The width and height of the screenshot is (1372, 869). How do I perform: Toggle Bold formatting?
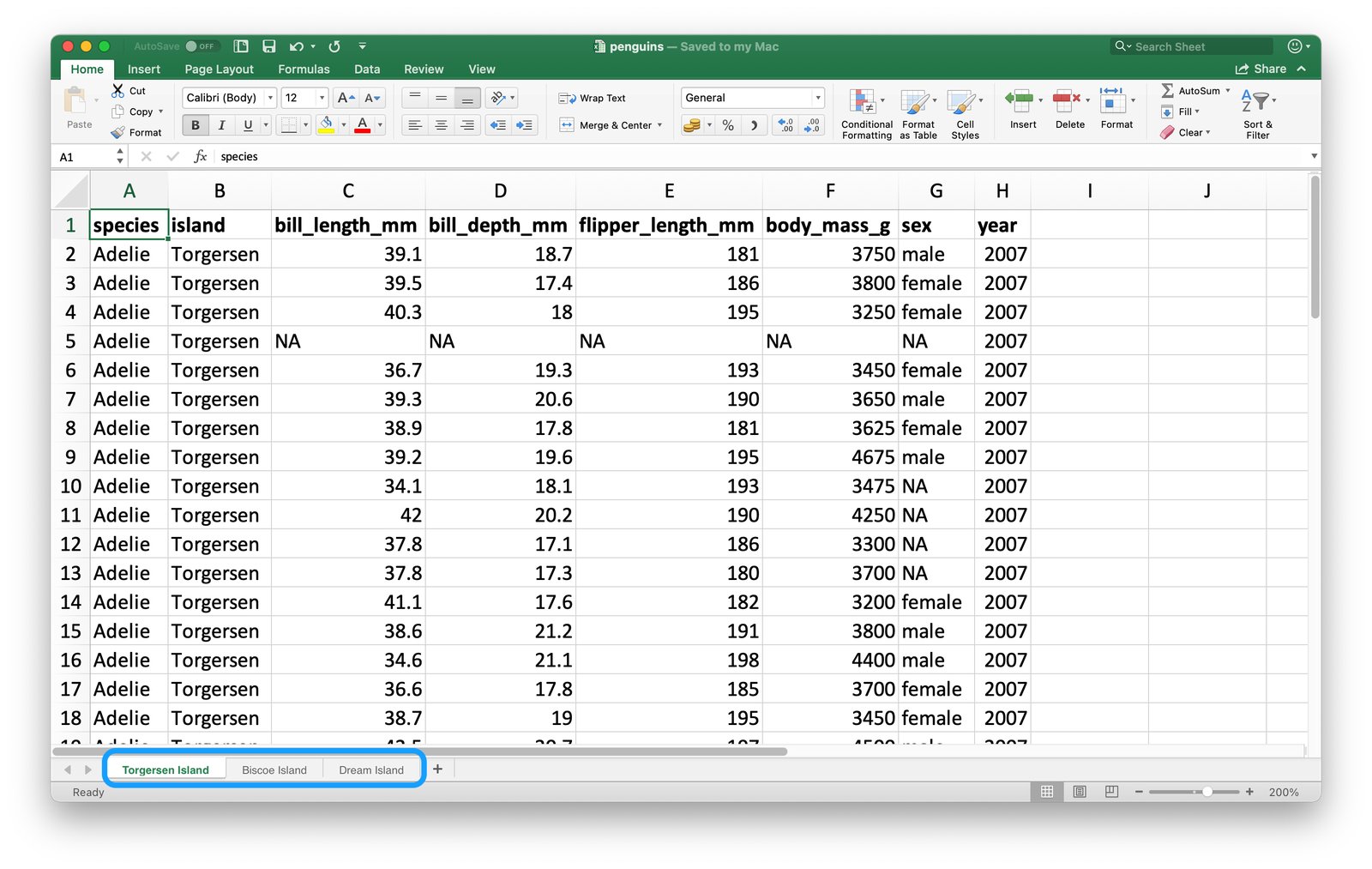196,125
